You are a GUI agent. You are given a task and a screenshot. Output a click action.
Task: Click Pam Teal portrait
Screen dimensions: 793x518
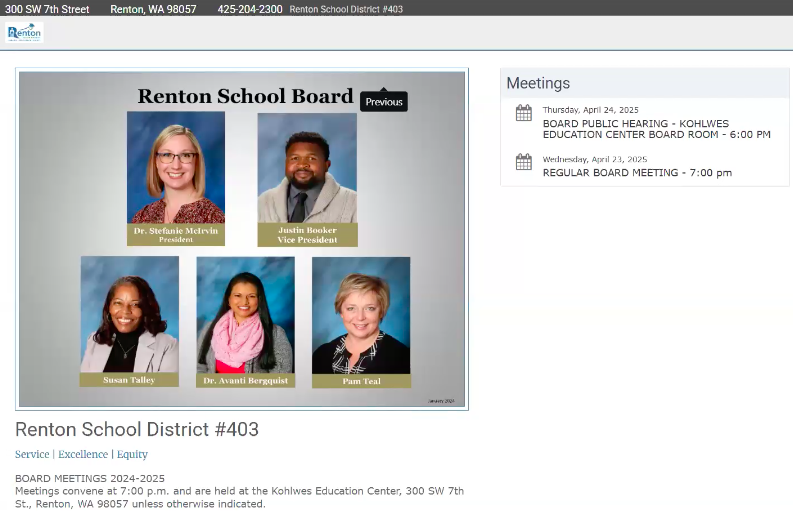point(361,316)
